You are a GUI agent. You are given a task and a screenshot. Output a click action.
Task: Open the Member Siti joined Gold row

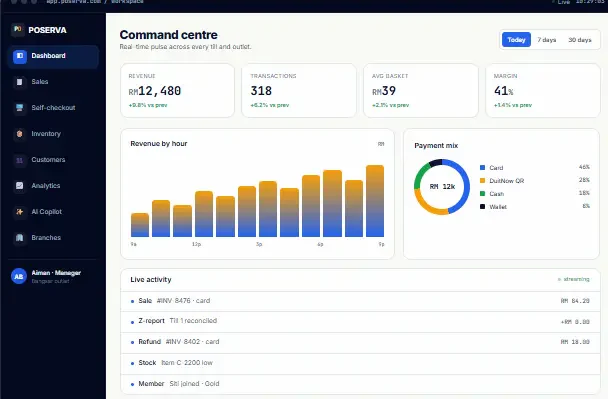tap(360, 384)
